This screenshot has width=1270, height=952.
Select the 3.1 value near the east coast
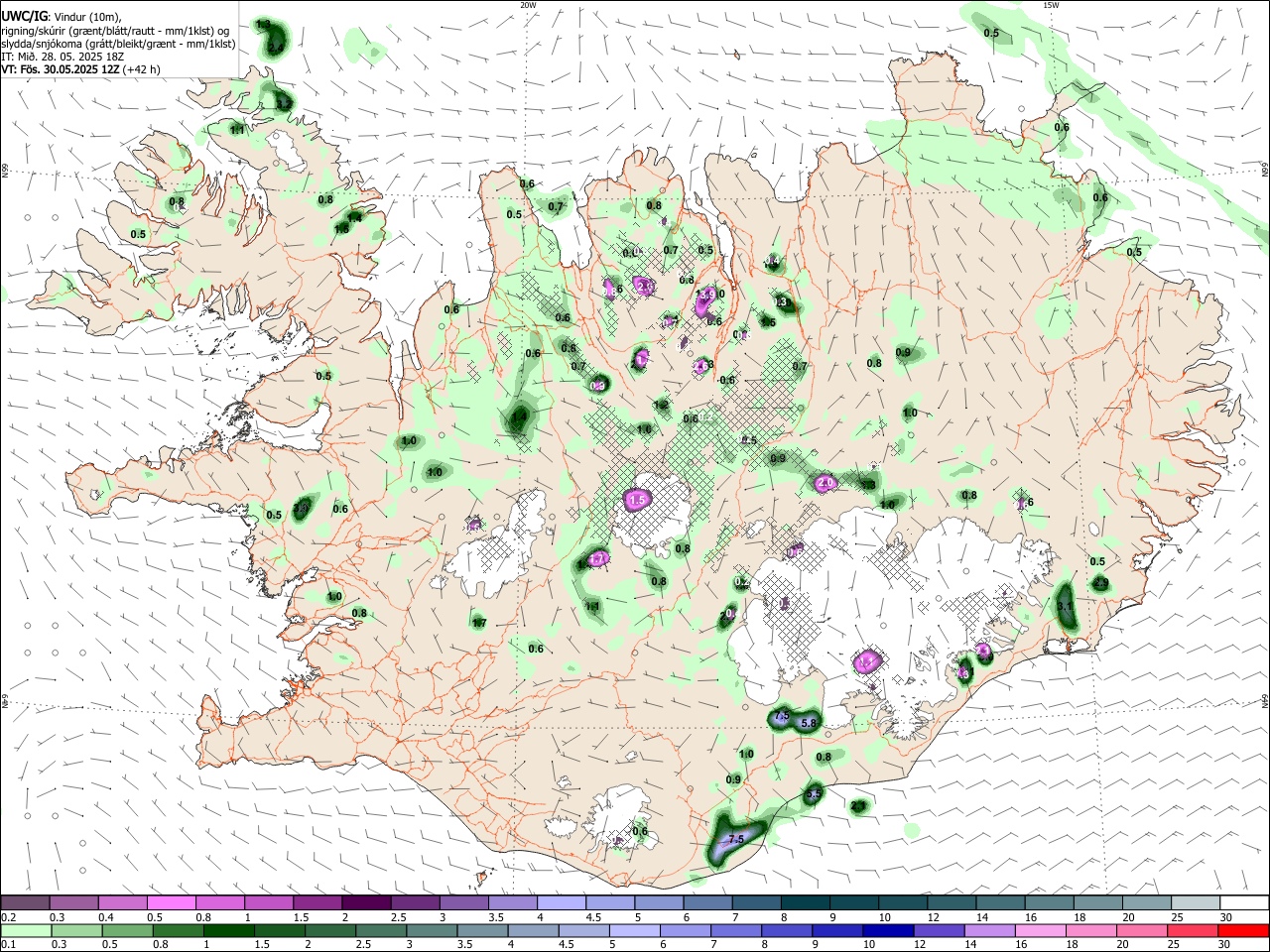[1066, 606]
